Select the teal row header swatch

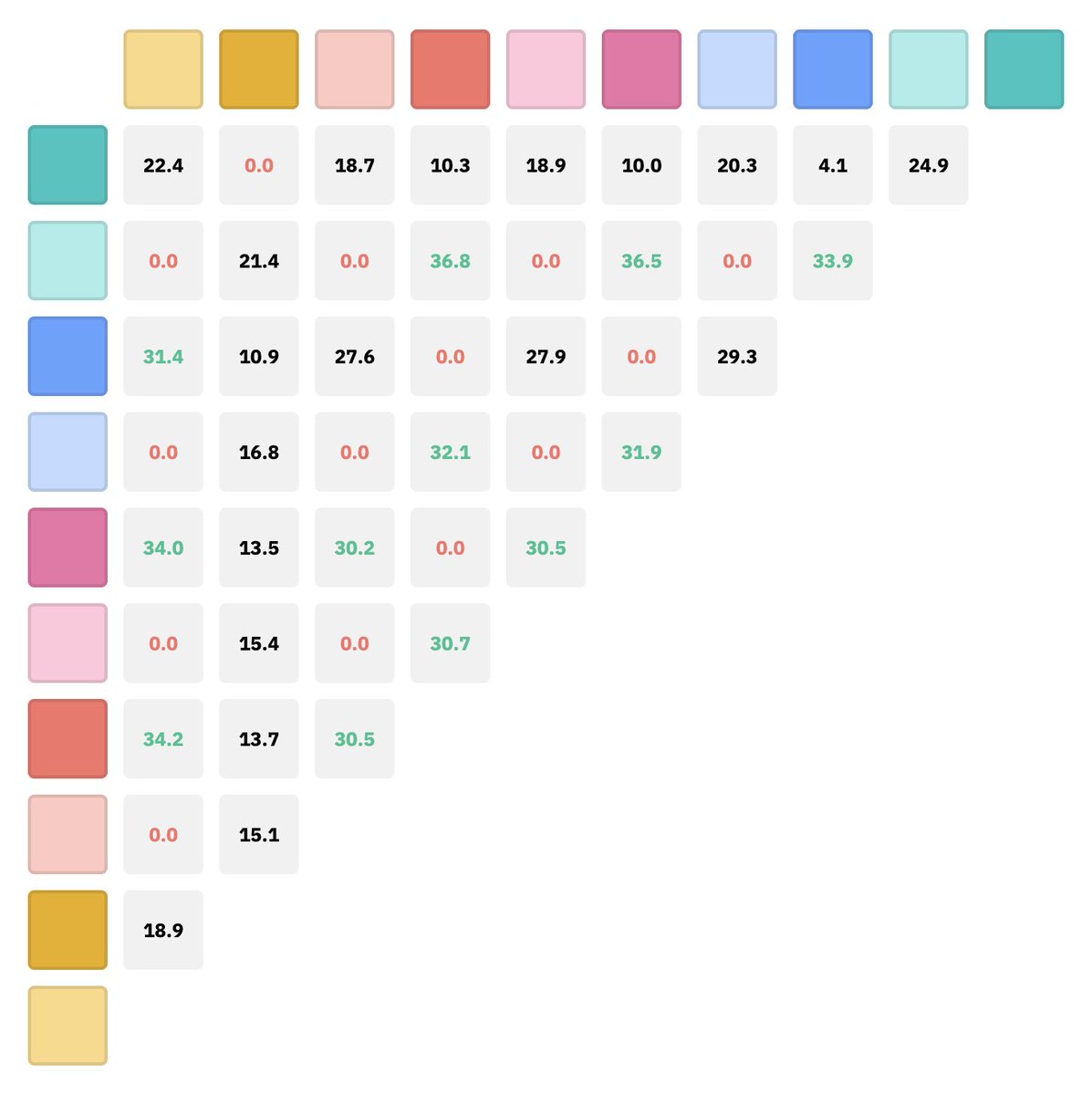click(68, 165)
